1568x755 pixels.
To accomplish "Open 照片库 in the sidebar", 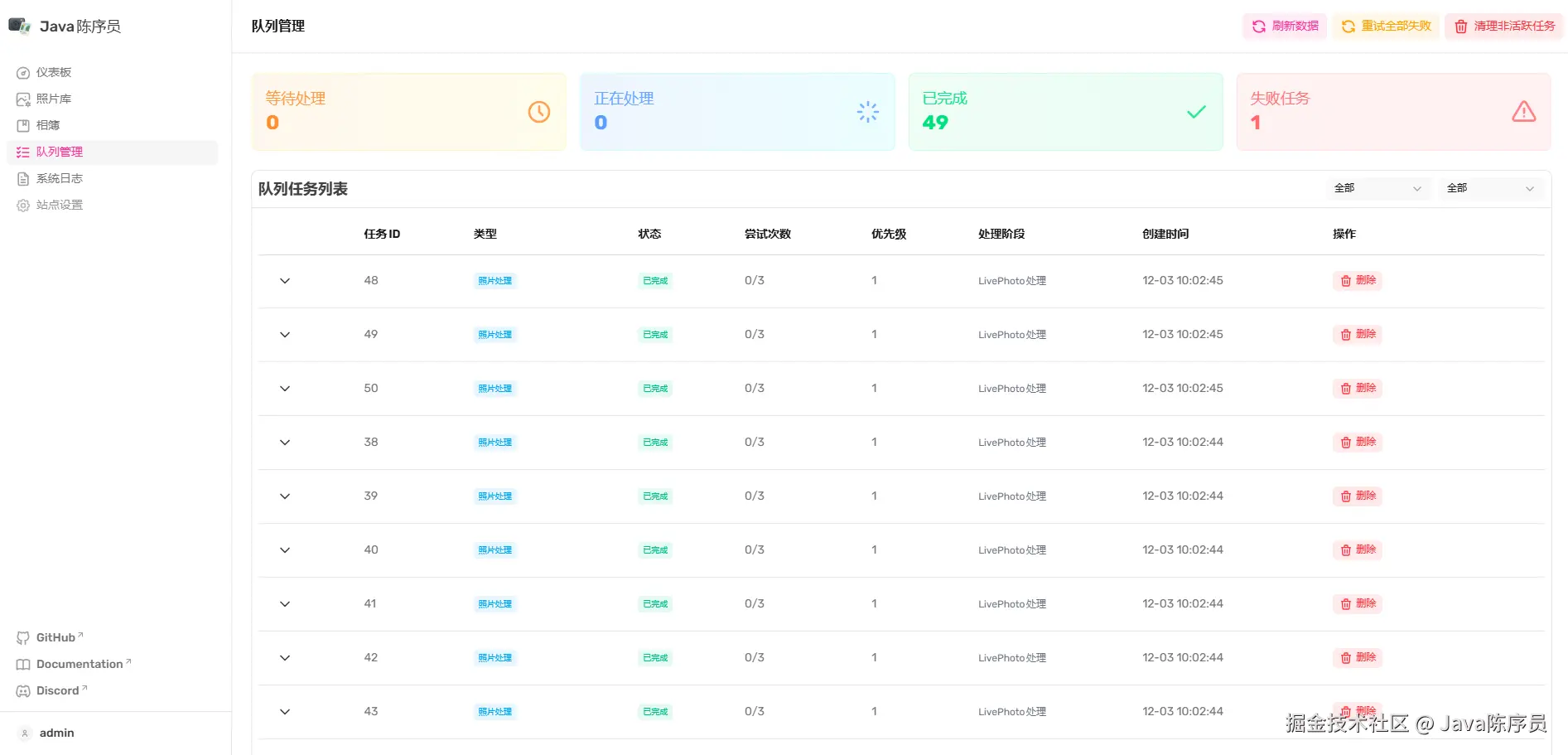I will 54,99.
